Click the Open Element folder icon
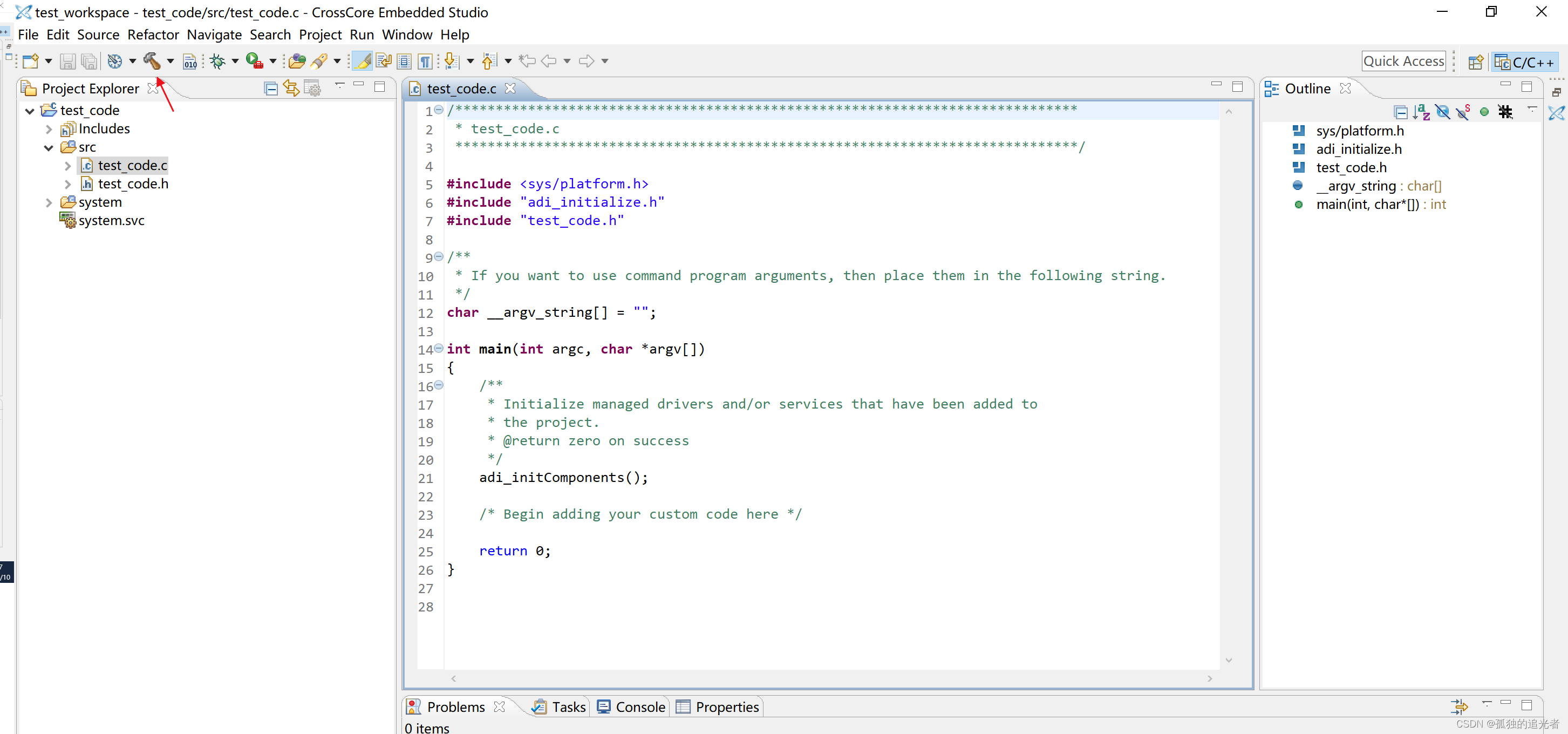 pyautogui.click(x=297, y=61)
